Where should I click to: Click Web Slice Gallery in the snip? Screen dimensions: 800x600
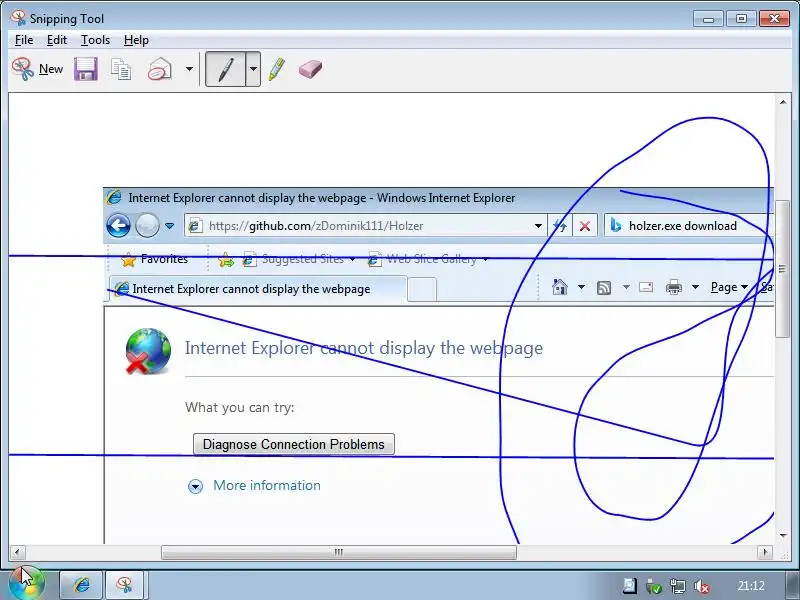coord(428,259)
